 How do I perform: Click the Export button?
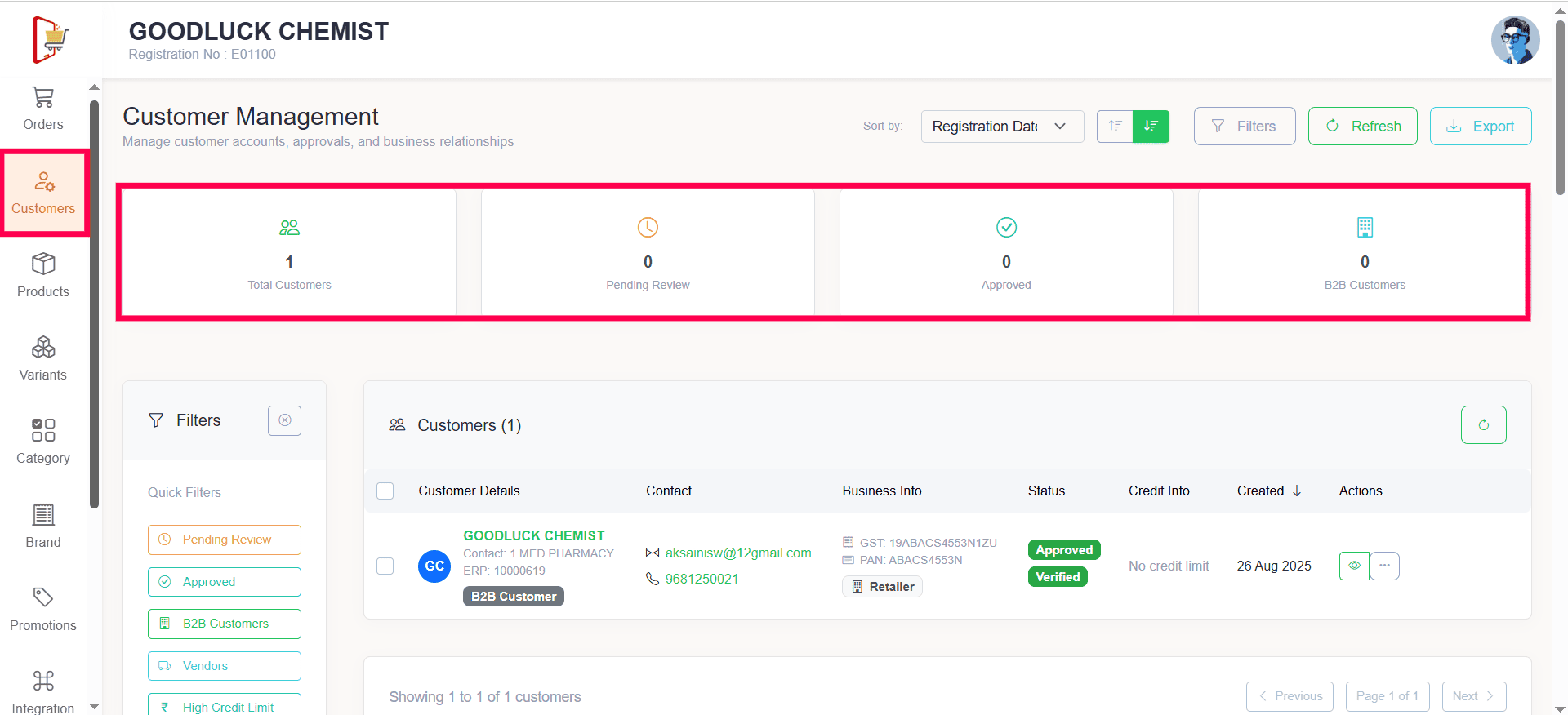click(x=1480, y=127)
